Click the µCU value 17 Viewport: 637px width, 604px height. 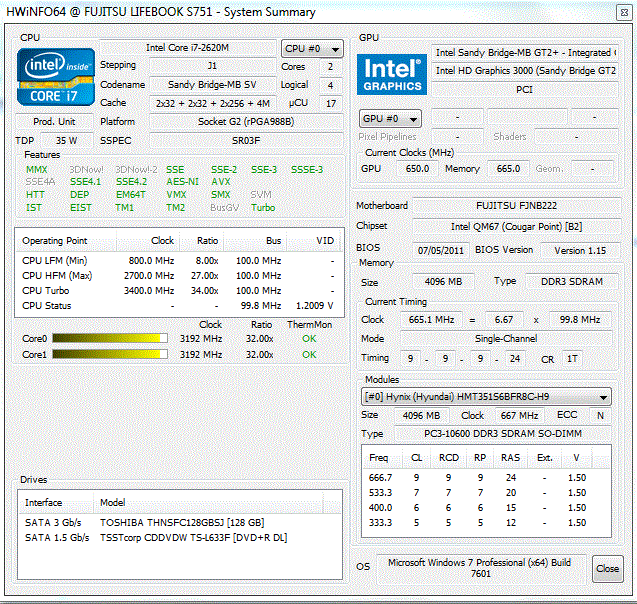tap(330, 104)
